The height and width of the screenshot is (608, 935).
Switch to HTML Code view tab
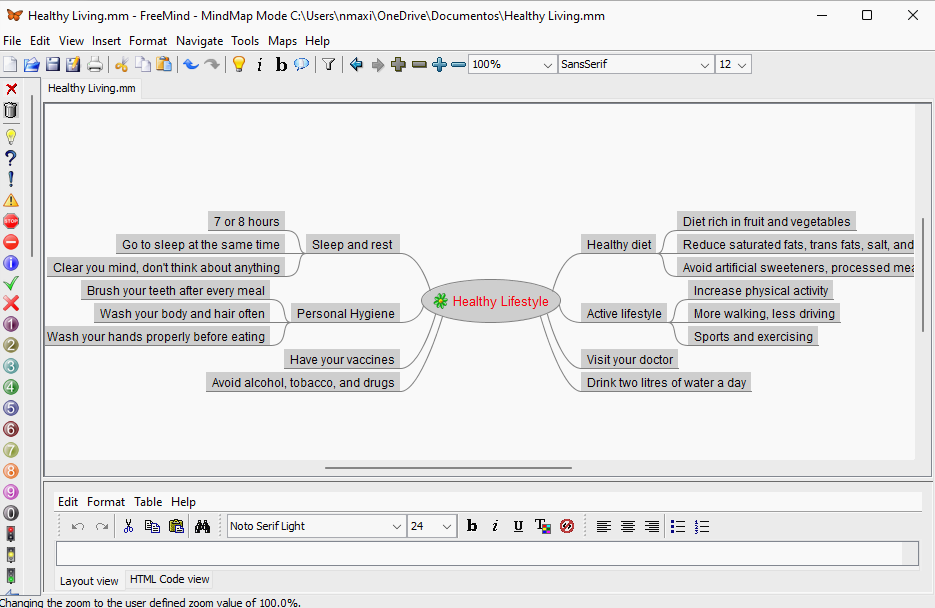pos(169,579)
